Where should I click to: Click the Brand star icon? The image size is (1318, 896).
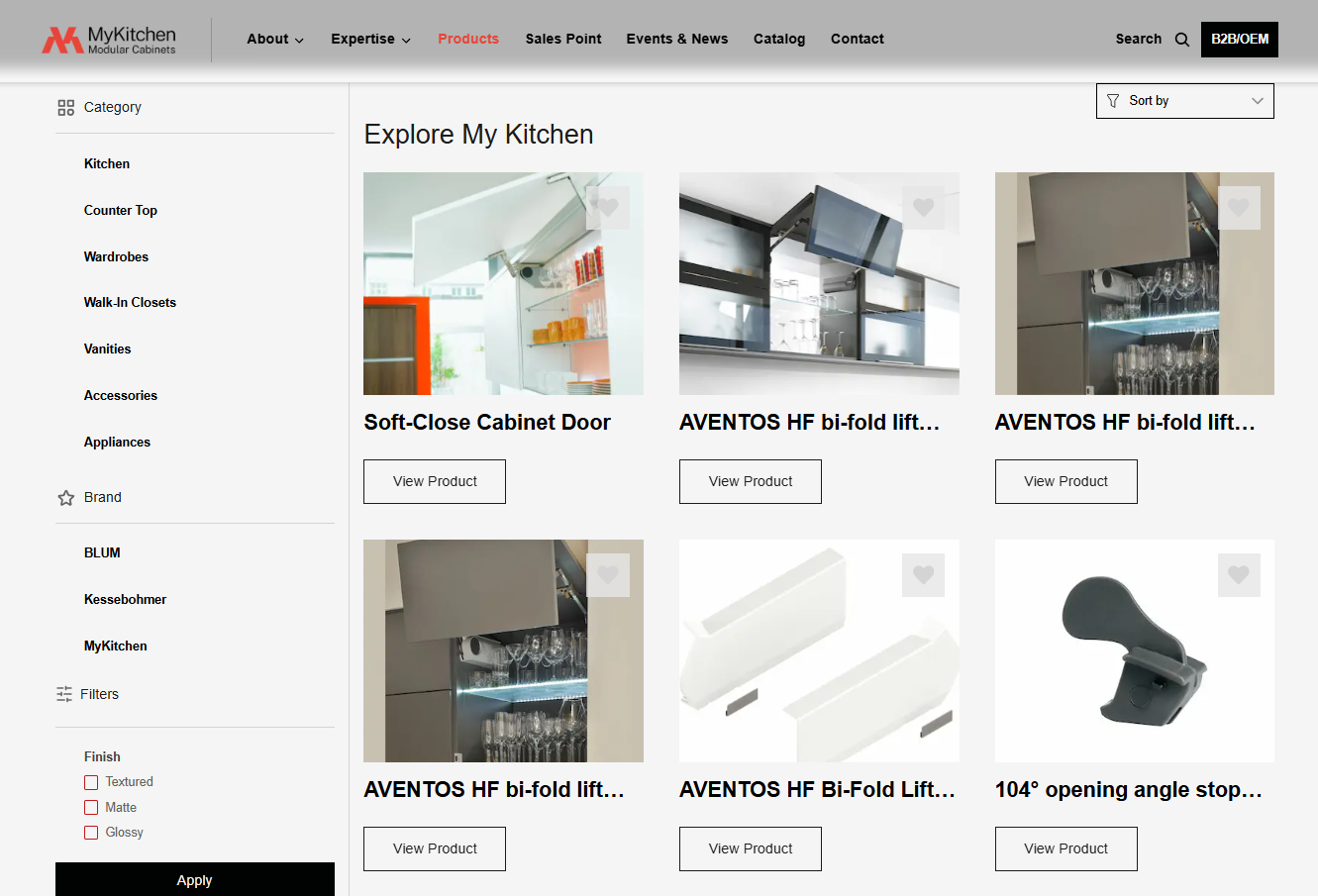pyautogui.click(x=66, y=498)
